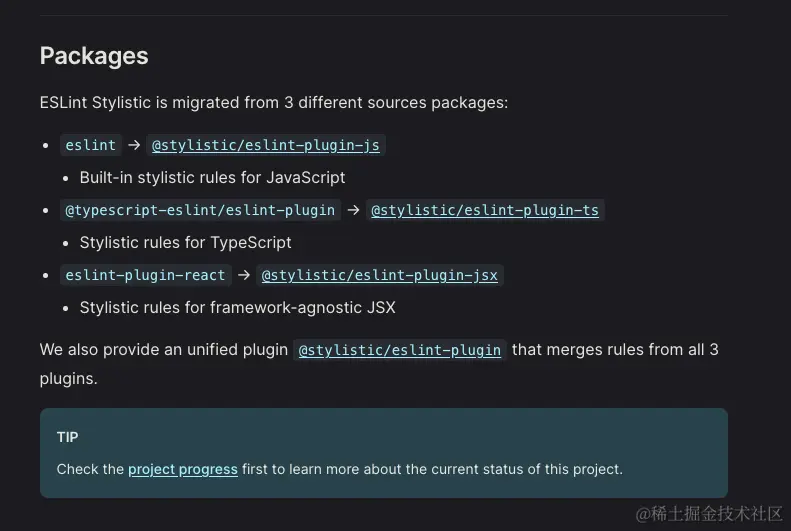Screen dimensions: 791x531
Task: Click the TIP box title
Action: [68, 437]
